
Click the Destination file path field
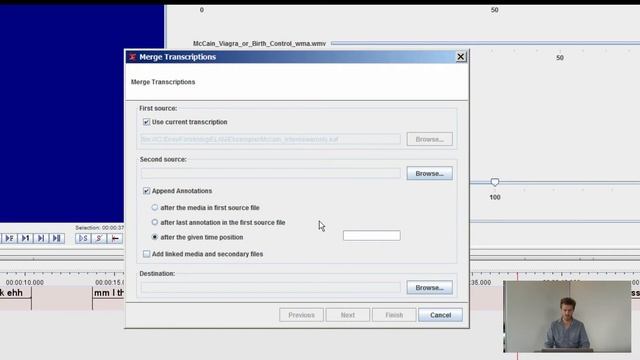(x=271, y=287)
